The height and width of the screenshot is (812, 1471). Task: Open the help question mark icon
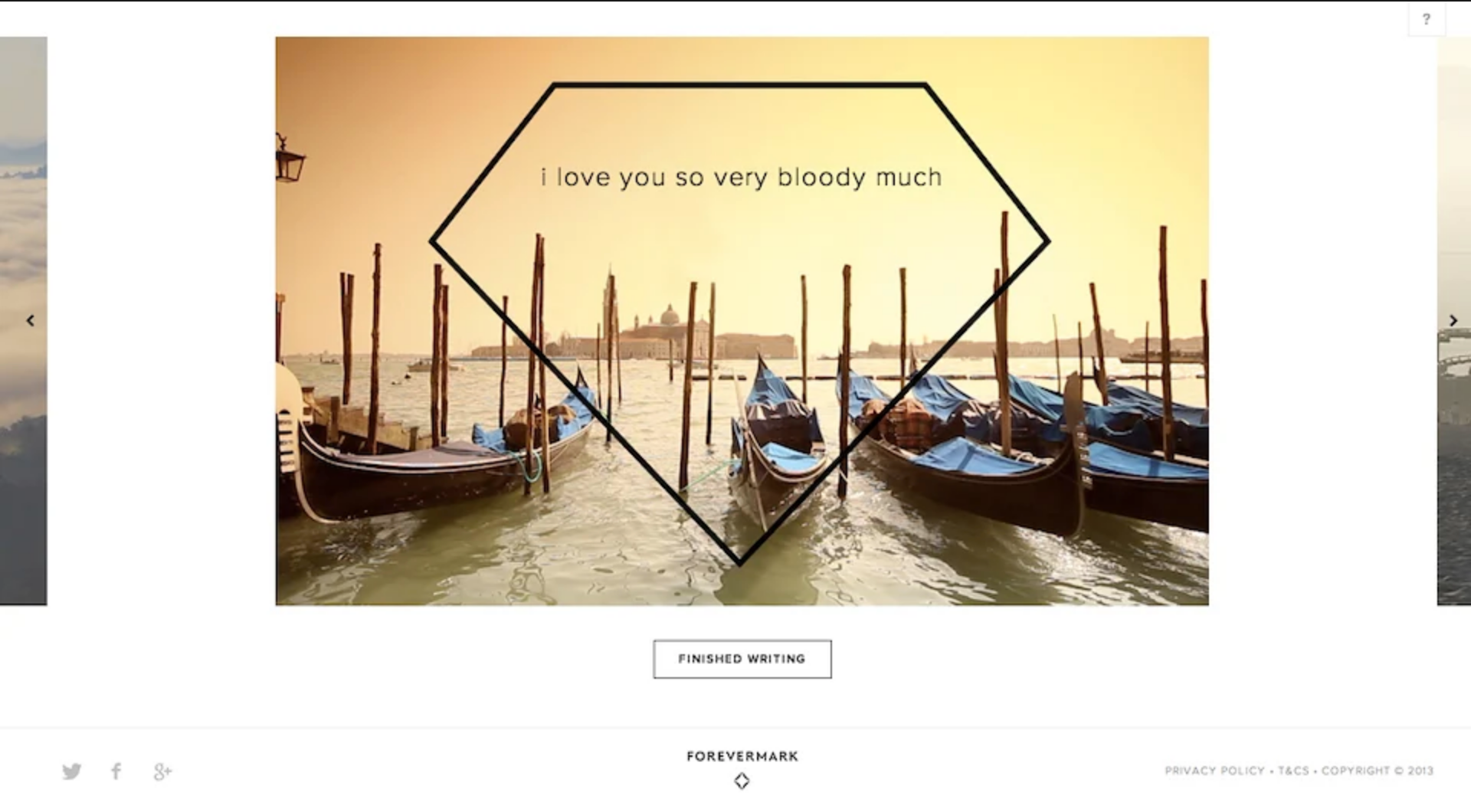point(1426,20)
